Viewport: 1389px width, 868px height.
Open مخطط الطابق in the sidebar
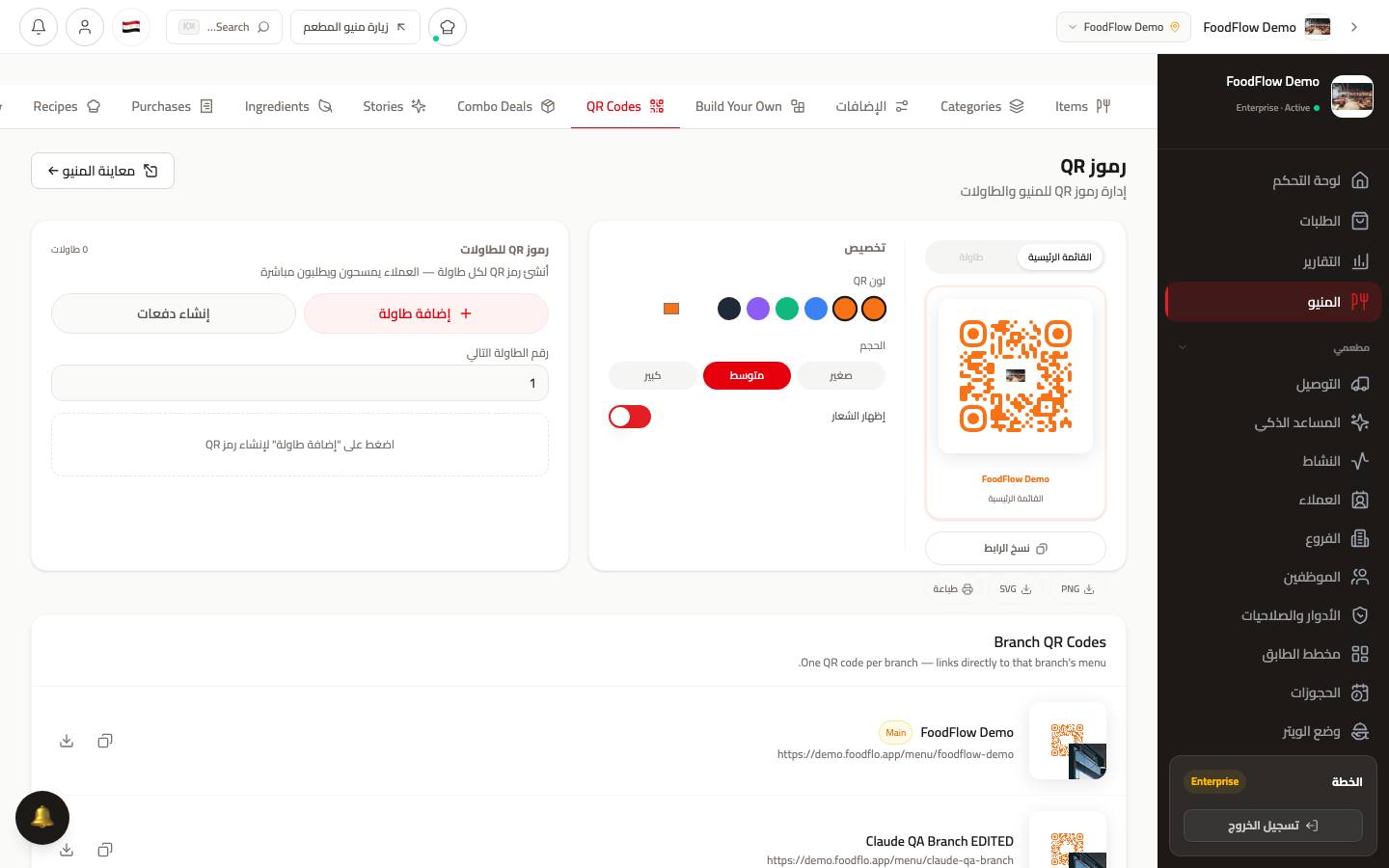coord(1273,654)
